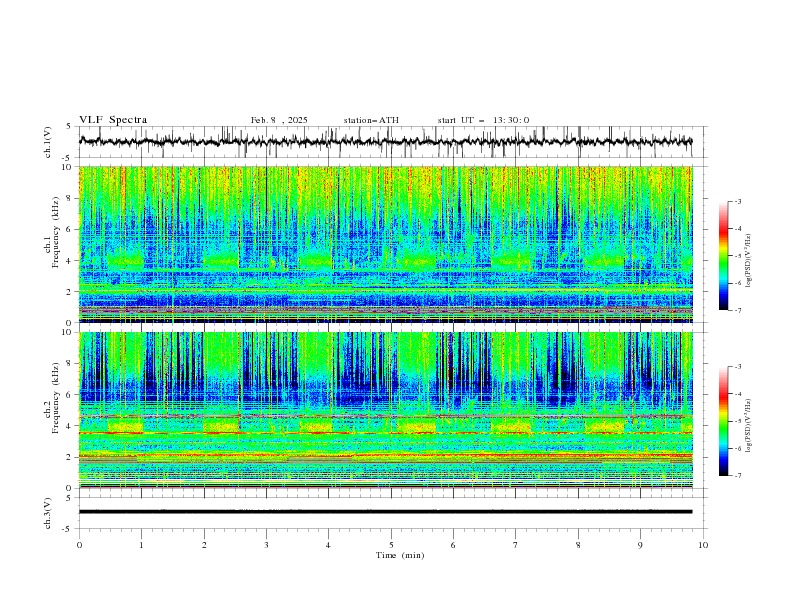Click the "ch.3(V)" axis label
The width and height of the screenshot is (792, 612).
pos(48,513)
